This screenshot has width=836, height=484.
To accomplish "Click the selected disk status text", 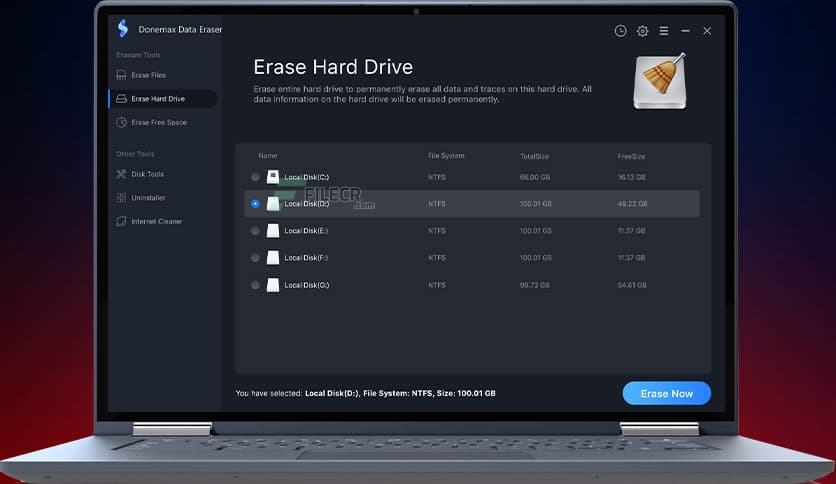I will point(365,393).
